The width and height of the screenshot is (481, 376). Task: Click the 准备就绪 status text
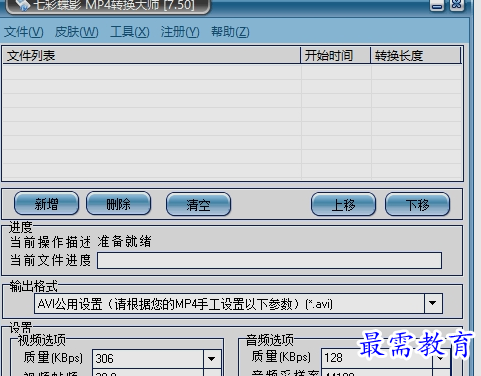click(x=125, y=242)
